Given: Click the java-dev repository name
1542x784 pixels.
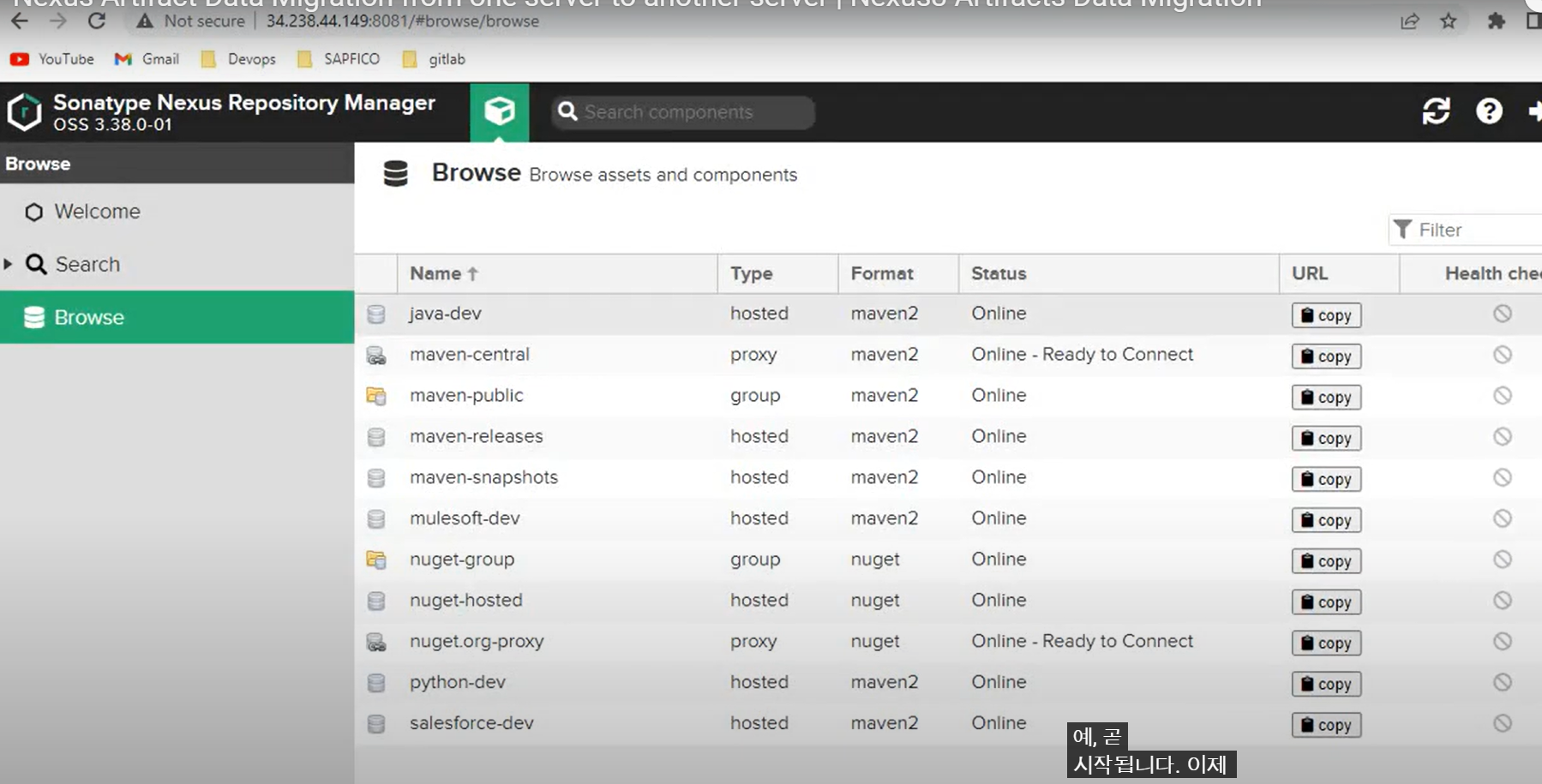Looking at the screenshot, I should (446, 314).
